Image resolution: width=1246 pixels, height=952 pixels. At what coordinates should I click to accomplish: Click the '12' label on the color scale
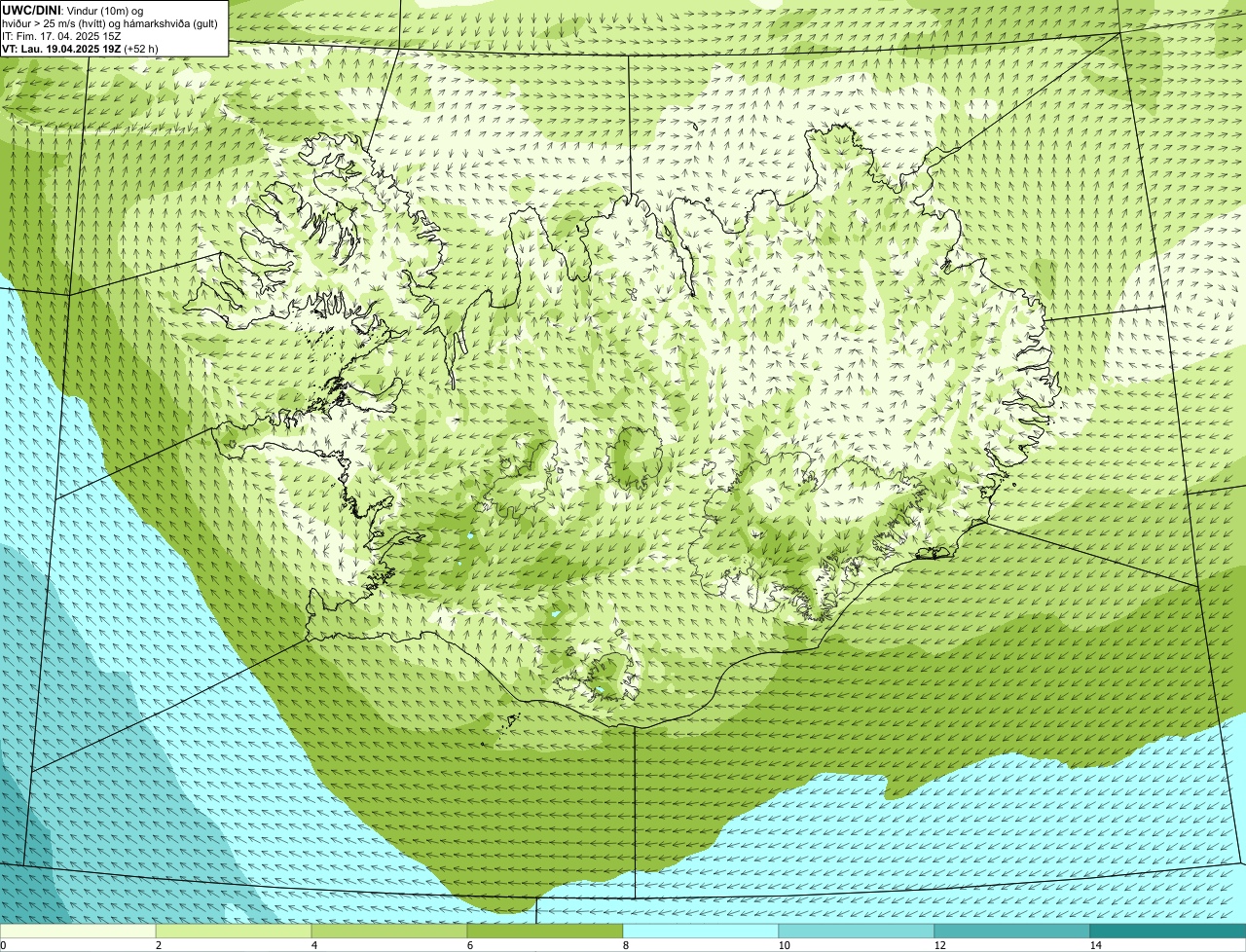point(939,945)
